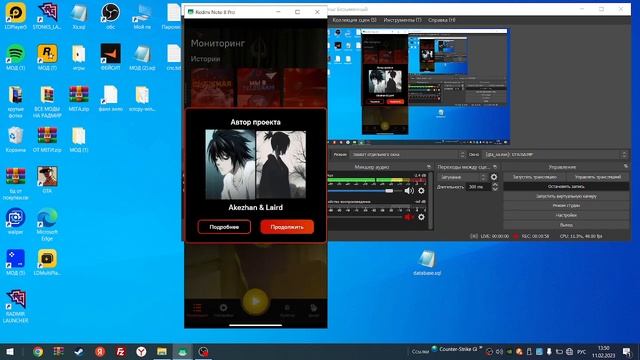This screenshot has height=360, width=640.
Task: Open the Settings button in OBS controls
Action: (566, 215)
